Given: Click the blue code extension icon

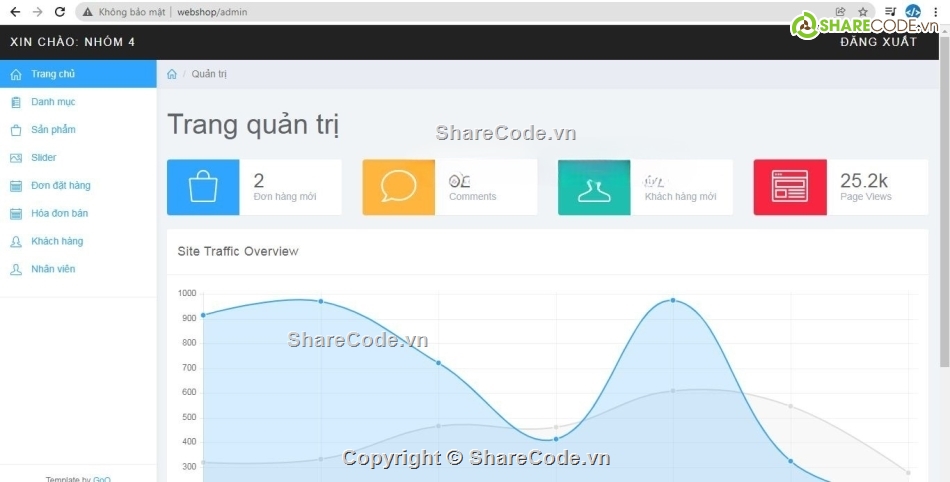Looking at the screenshot, I should [x=912, y=12].
